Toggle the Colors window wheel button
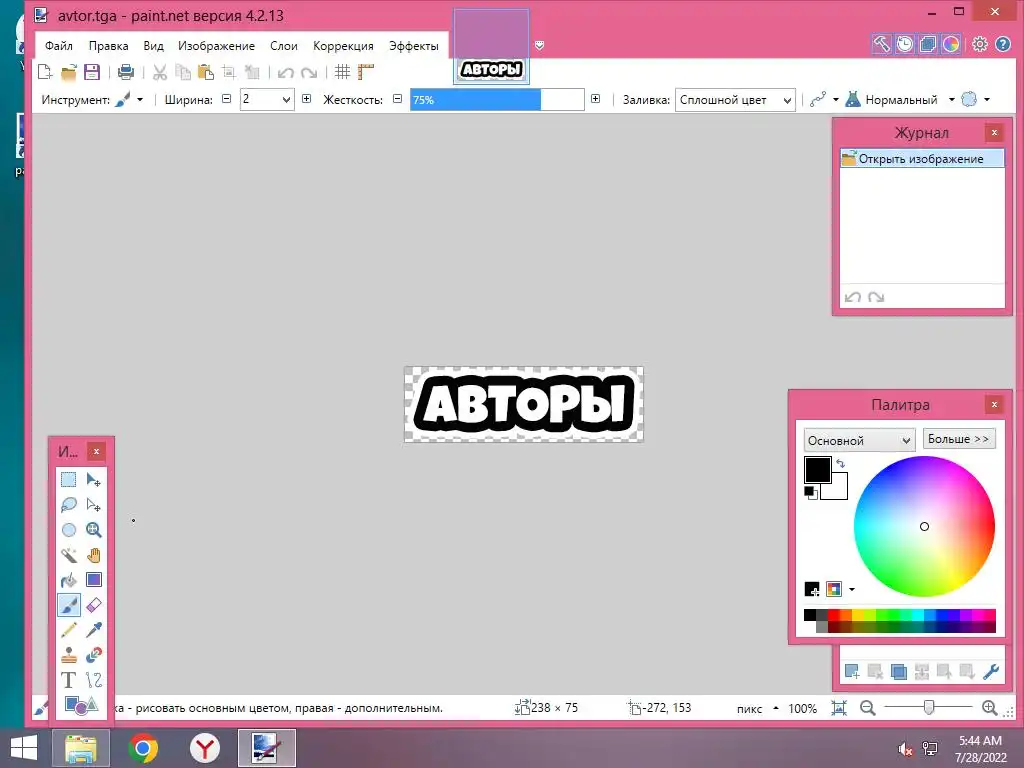This screenshot has width=1024, height=768. pyautogui.click(x=951, y=44)
